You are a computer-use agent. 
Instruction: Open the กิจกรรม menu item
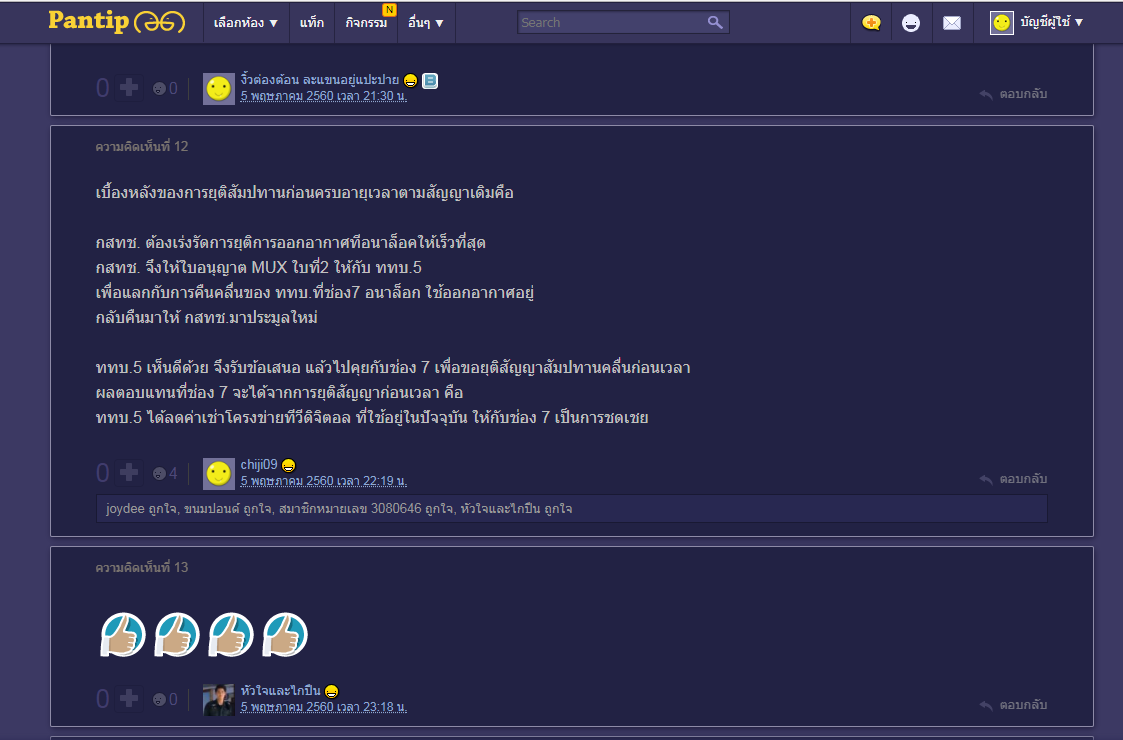point(366,23)
